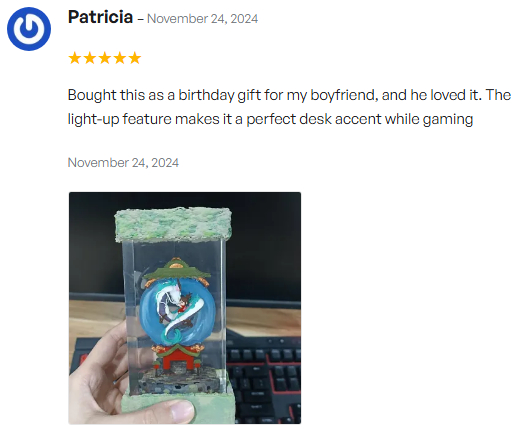Screen dimensions: 518x431
Task: Click the word 'boyfriend' in the review
Action: click(344, 95)
